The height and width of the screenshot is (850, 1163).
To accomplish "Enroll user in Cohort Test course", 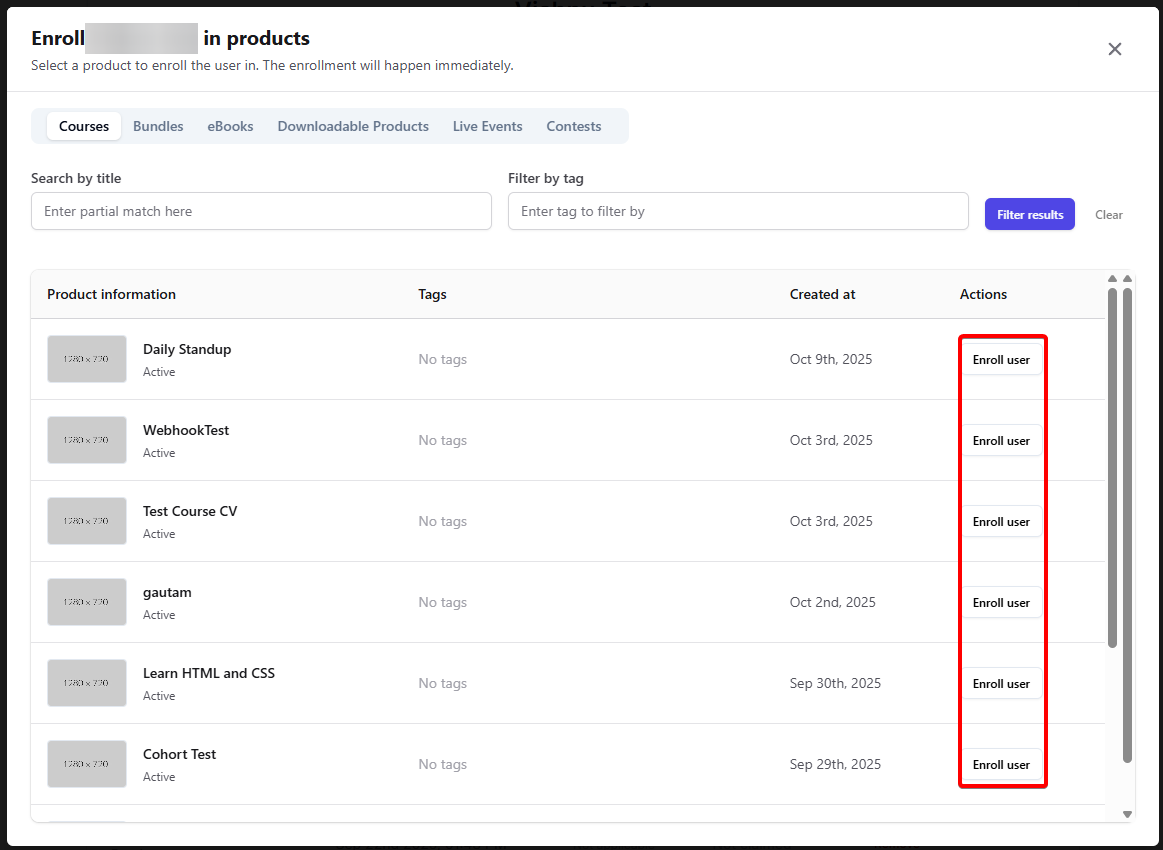I will (x=1001, y=765).
